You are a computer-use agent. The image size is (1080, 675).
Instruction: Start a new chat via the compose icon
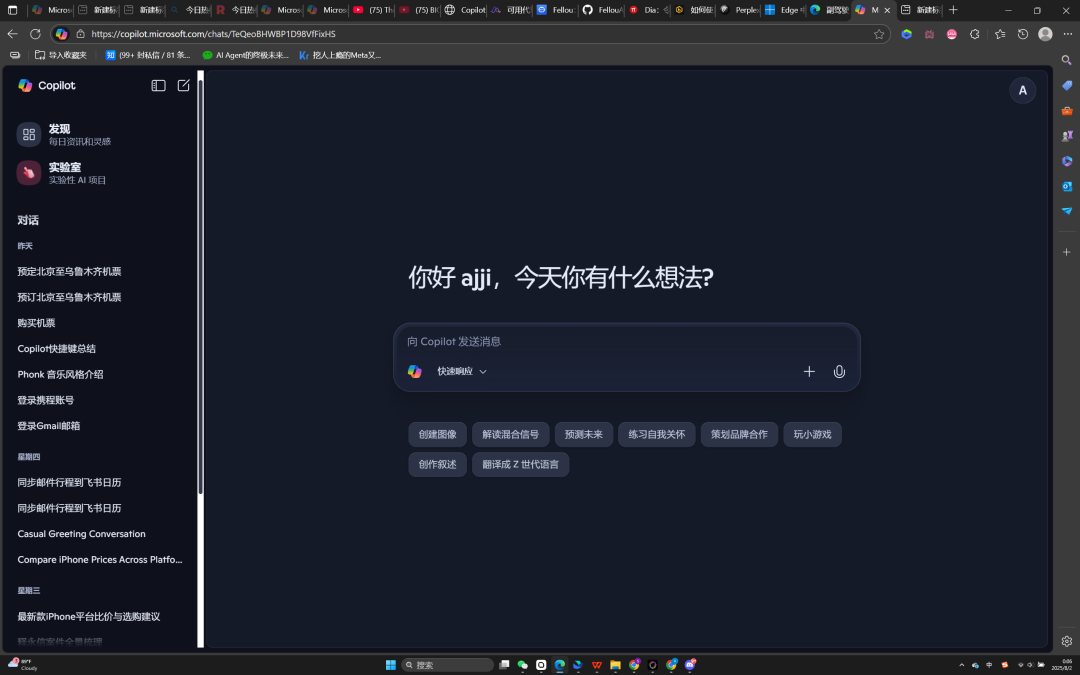pyautogui.click(x=183, y=86)
